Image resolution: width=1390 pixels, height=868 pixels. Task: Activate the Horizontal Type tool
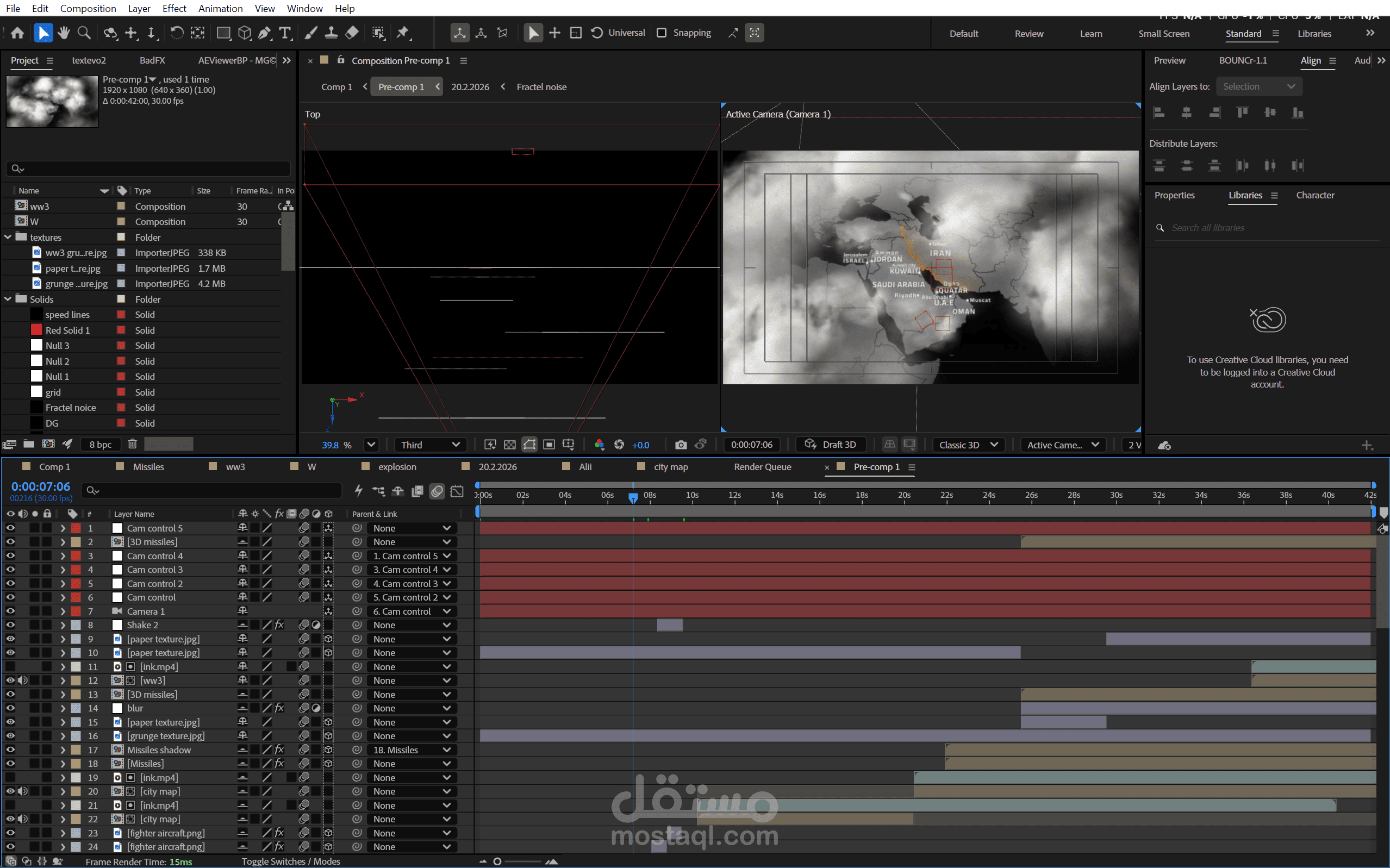pyautogui.click(x=285, y=33)
